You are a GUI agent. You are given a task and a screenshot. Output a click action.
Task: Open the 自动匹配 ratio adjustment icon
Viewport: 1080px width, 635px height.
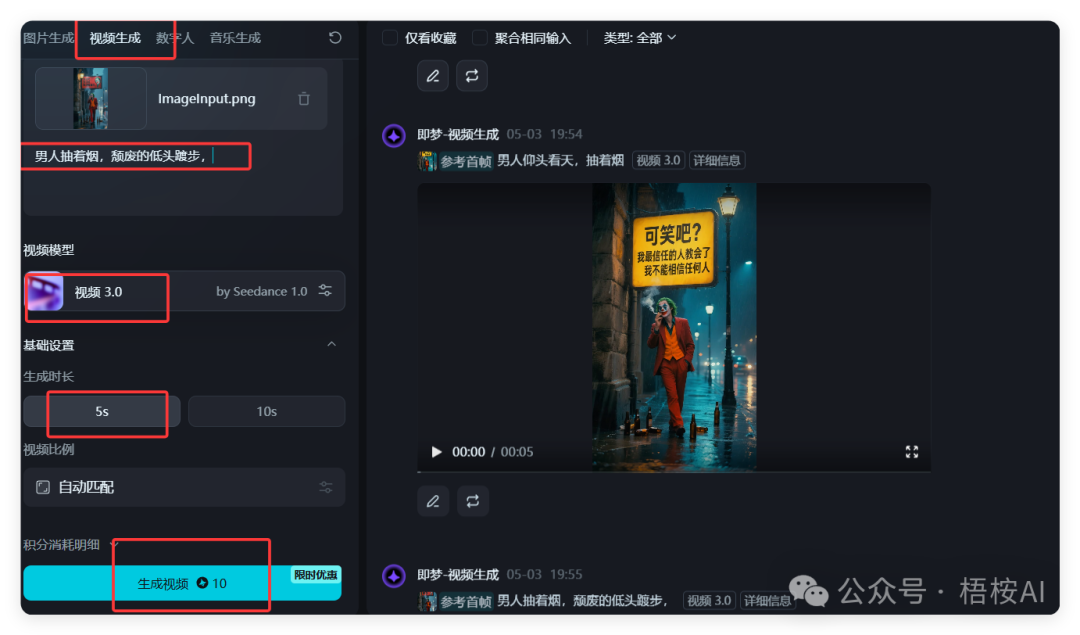[x=325, y=487]
